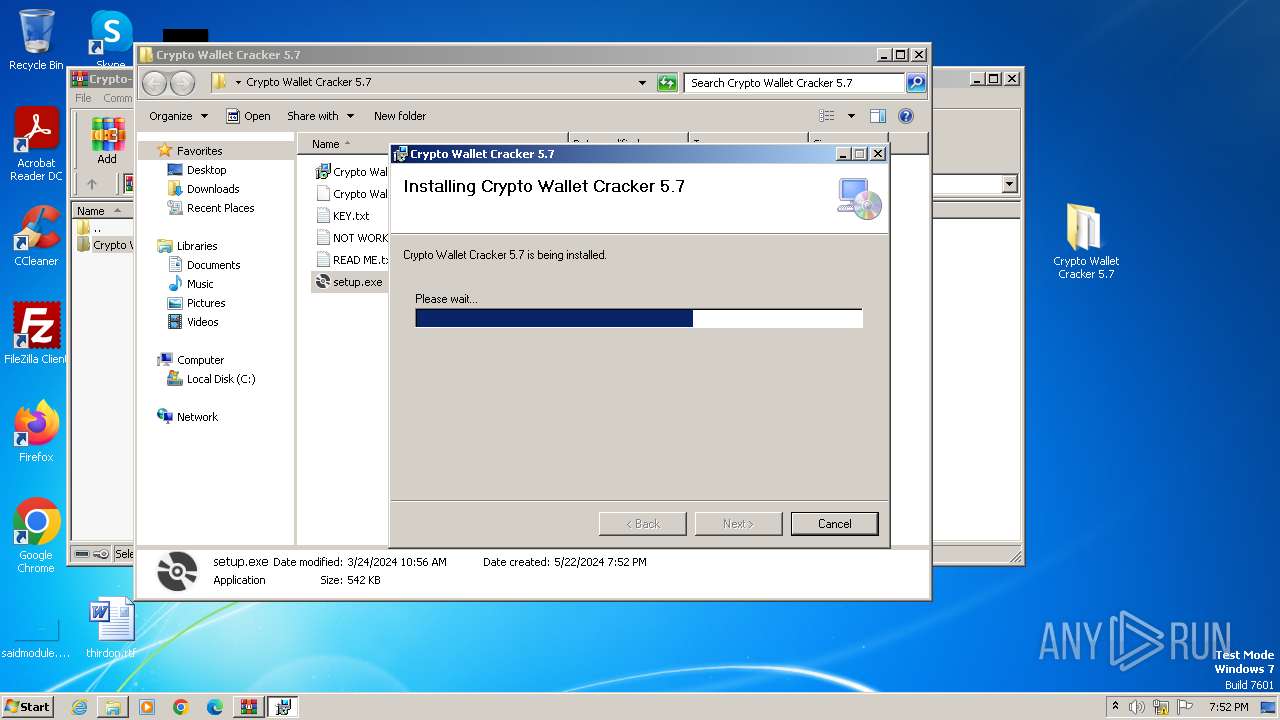Image resolution: width=1280 pixels, height=720 pixels.
Task: Click the search magnifier icon in Explorer
Action: (915, 83)
